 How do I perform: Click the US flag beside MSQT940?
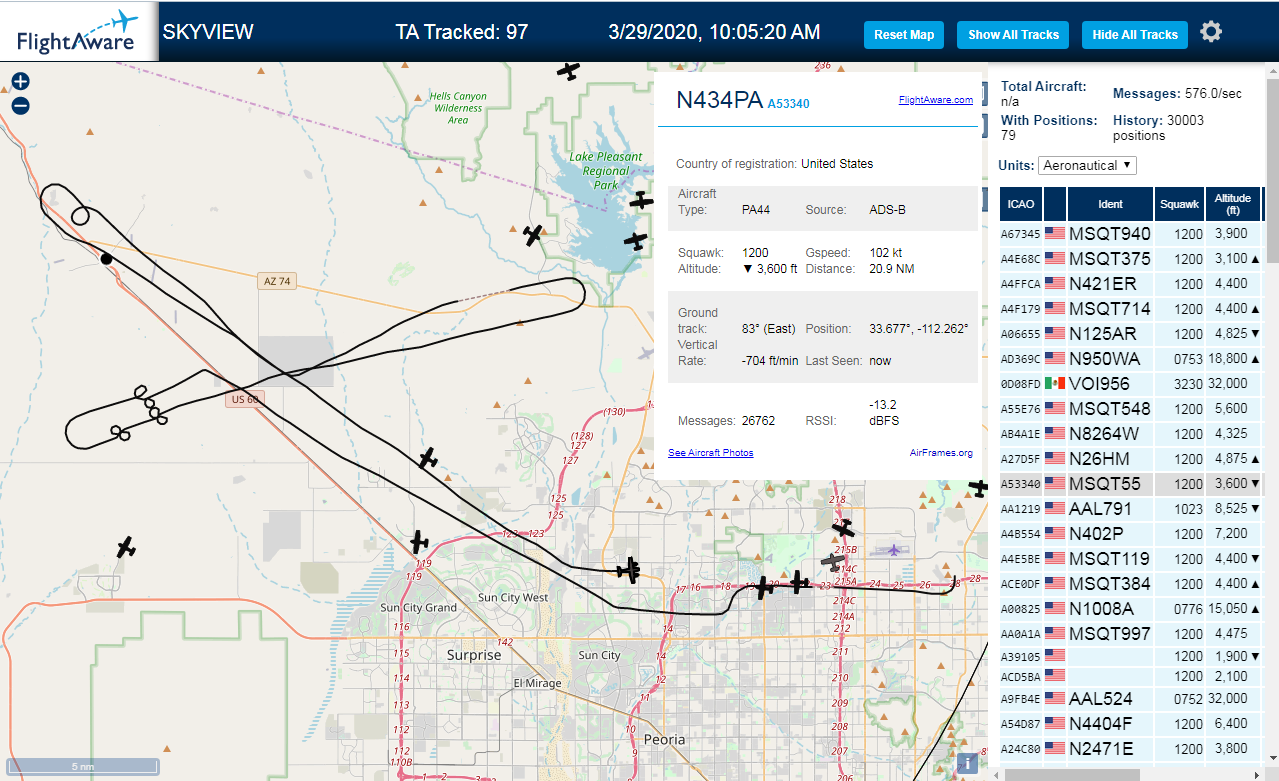pyautogui.click(x=1055, y=233)
